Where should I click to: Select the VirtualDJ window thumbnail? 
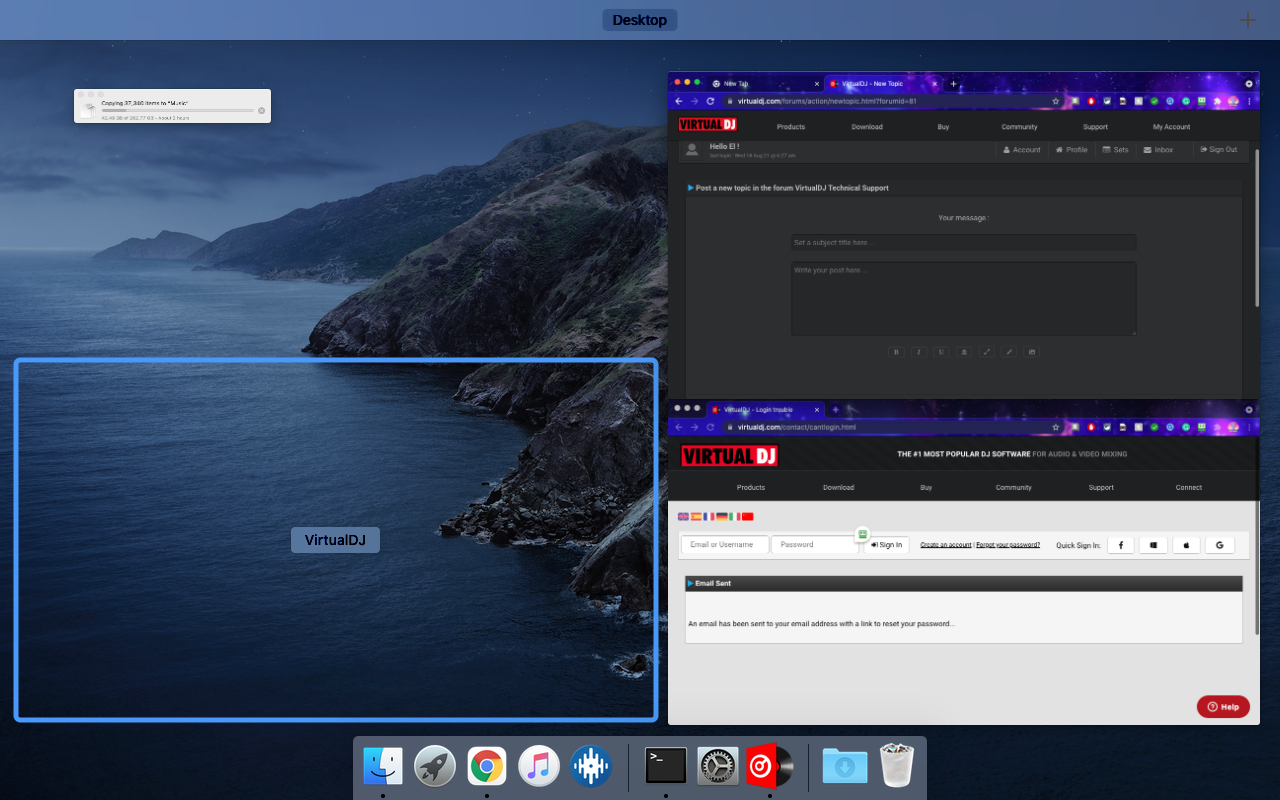point(336,540)
